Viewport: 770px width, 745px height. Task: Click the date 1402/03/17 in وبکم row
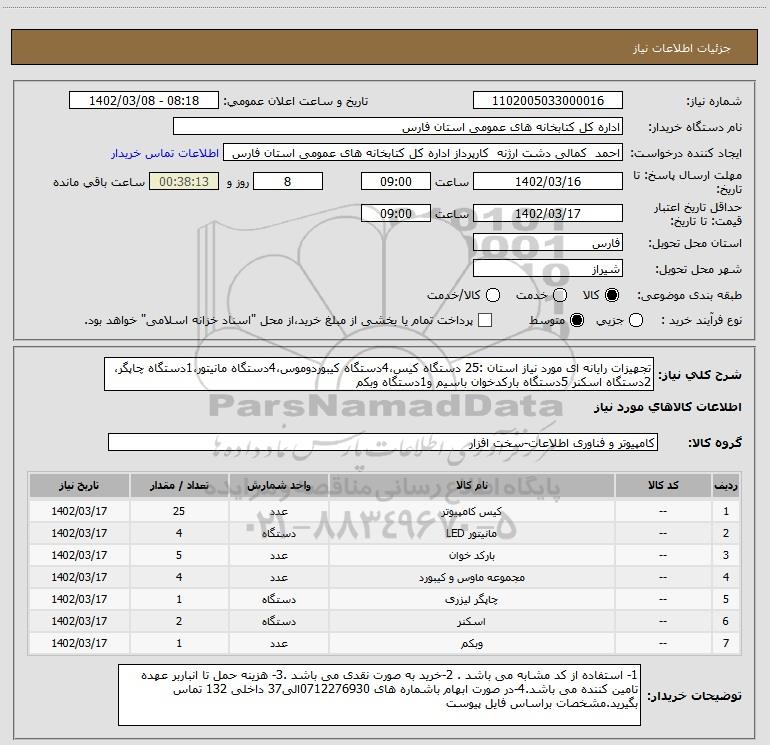click(x=79, y=643)
